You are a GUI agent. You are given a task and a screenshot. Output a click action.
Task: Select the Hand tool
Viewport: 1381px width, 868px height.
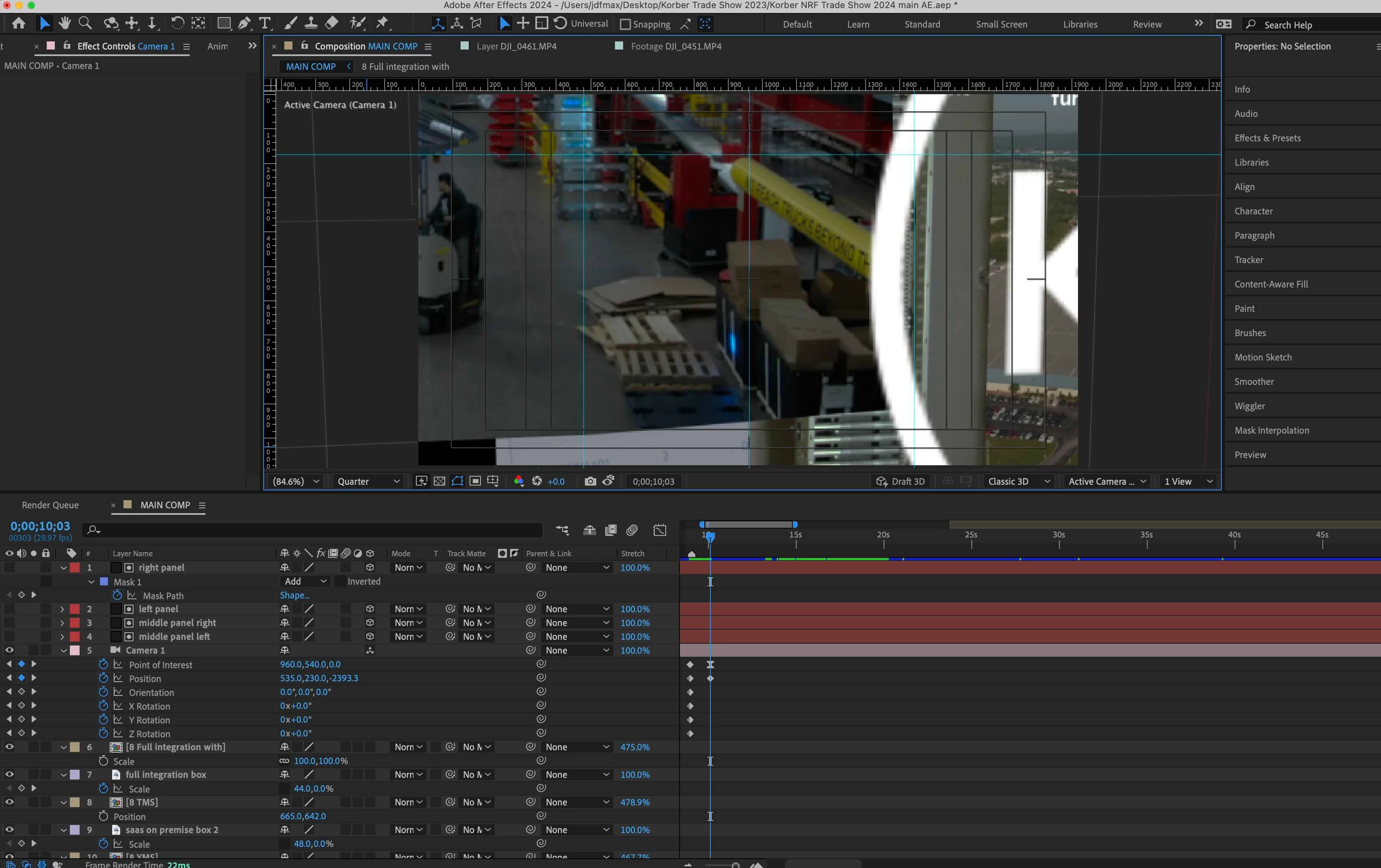pyautogui.click(x=64, y=24)
